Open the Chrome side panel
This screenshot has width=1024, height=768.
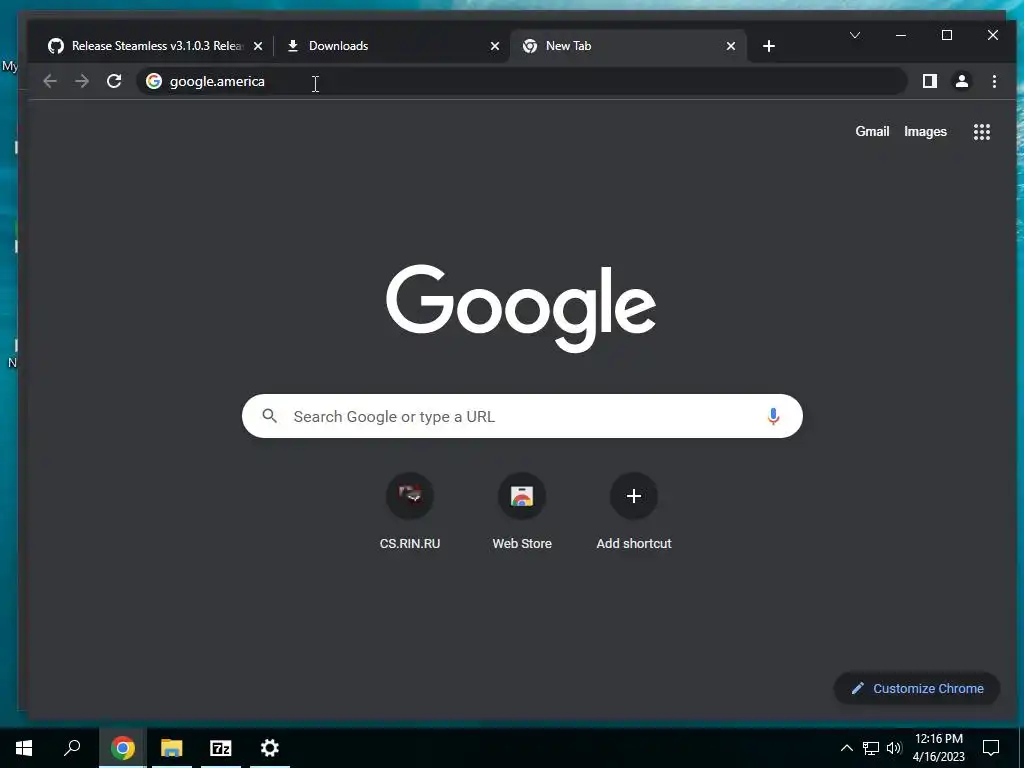click(x=929, y=81)
